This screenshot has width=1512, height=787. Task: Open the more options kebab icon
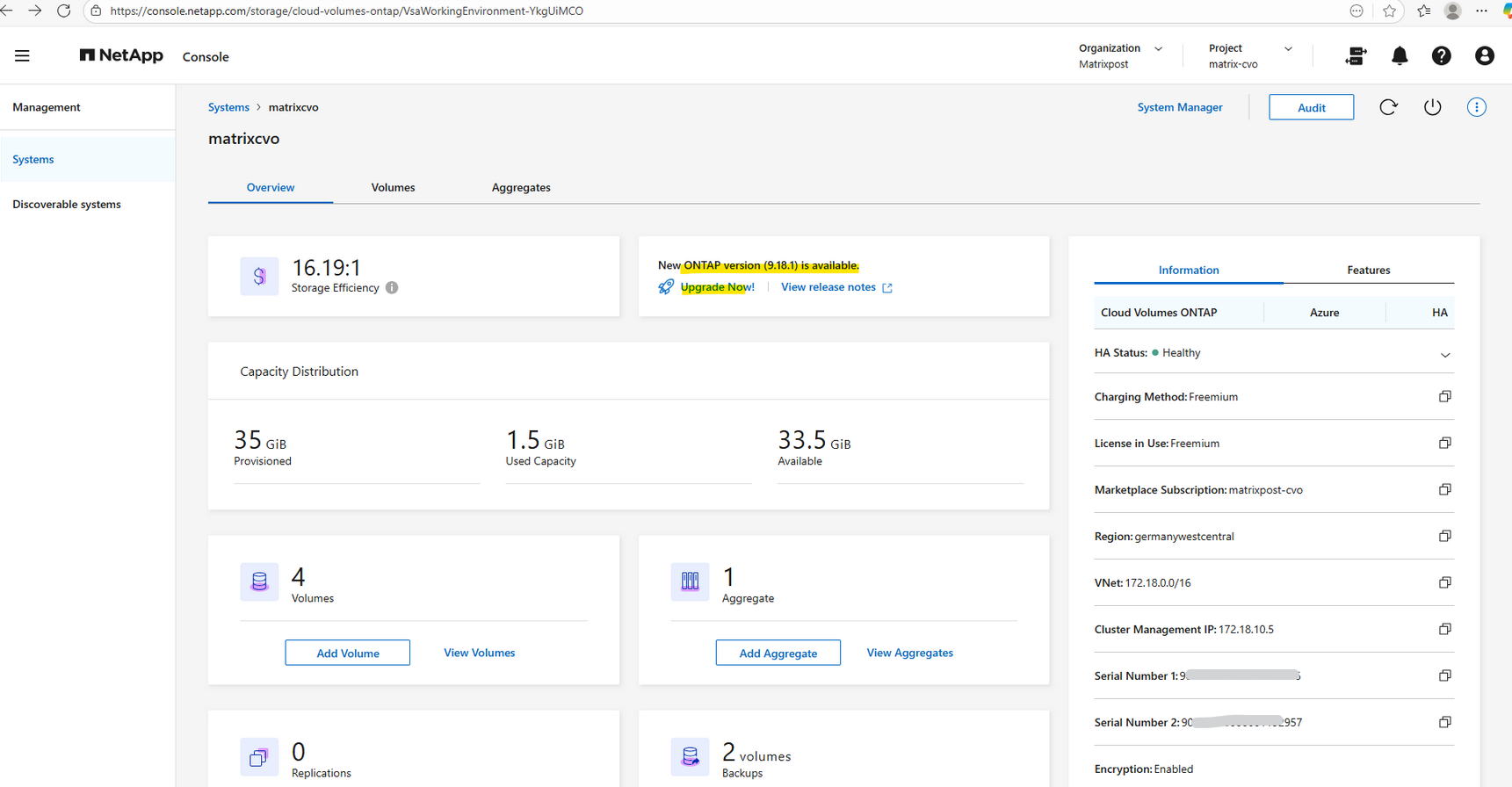pyautogui.click(x=1476, y=107)
